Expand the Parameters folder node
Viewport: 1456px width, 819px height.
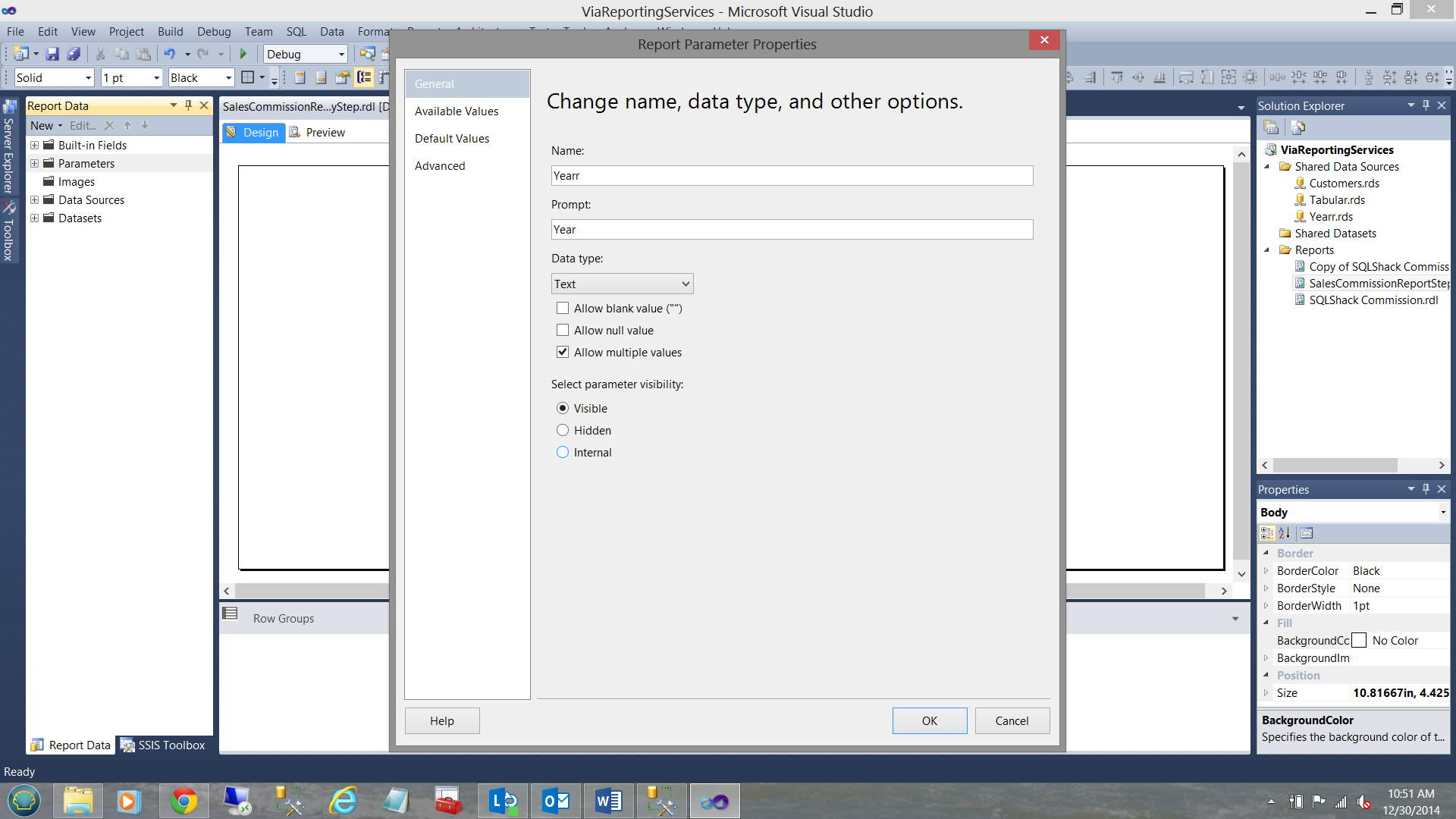34,163
